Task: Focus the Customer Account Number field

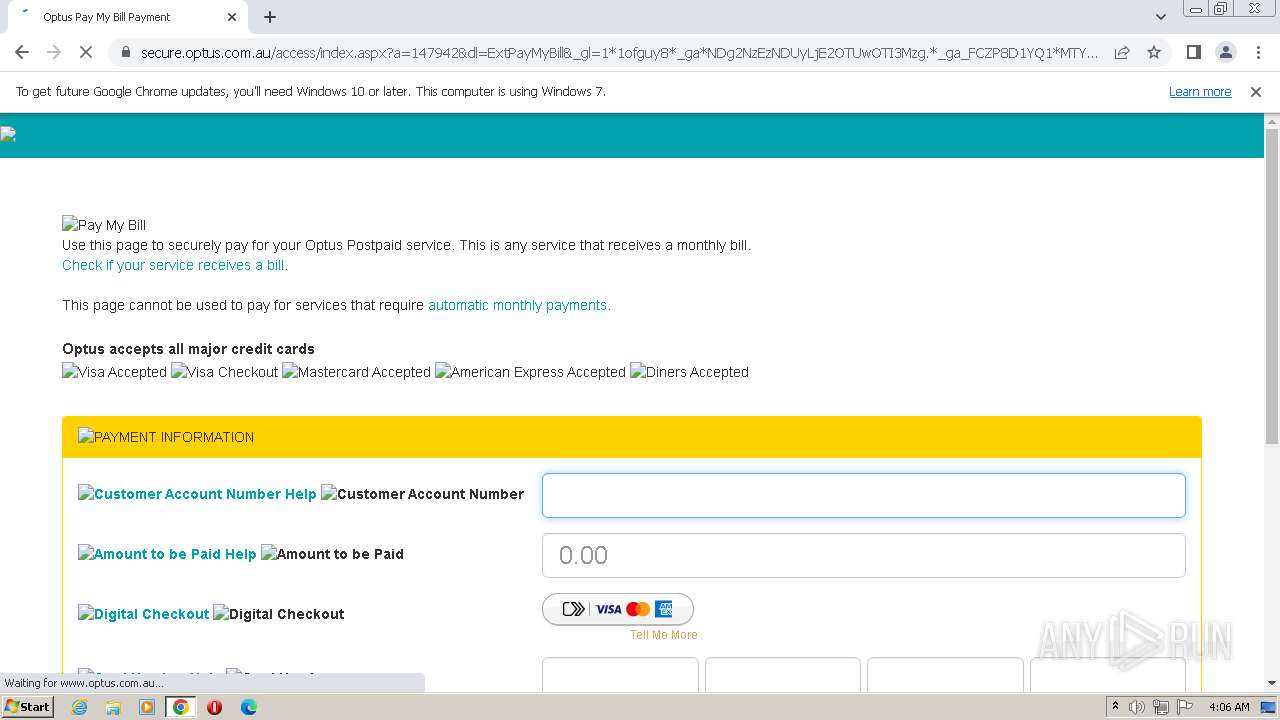Action: click(864, 496)
